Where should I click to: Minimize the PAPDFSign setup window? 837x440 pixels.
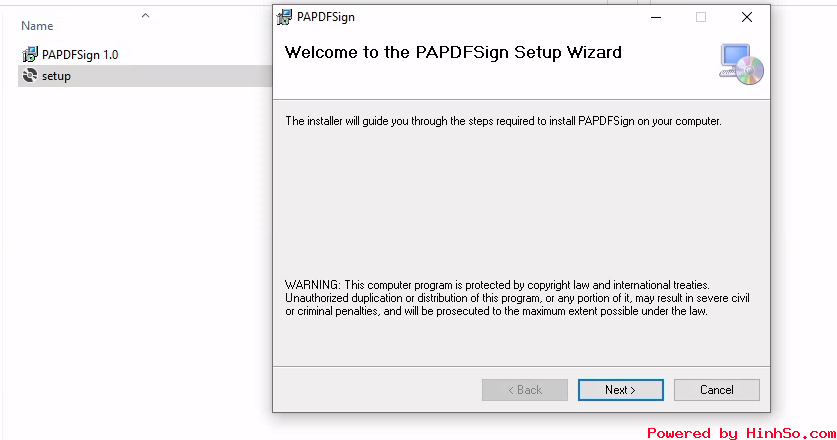pyautogui.click(x=656, y=17)
